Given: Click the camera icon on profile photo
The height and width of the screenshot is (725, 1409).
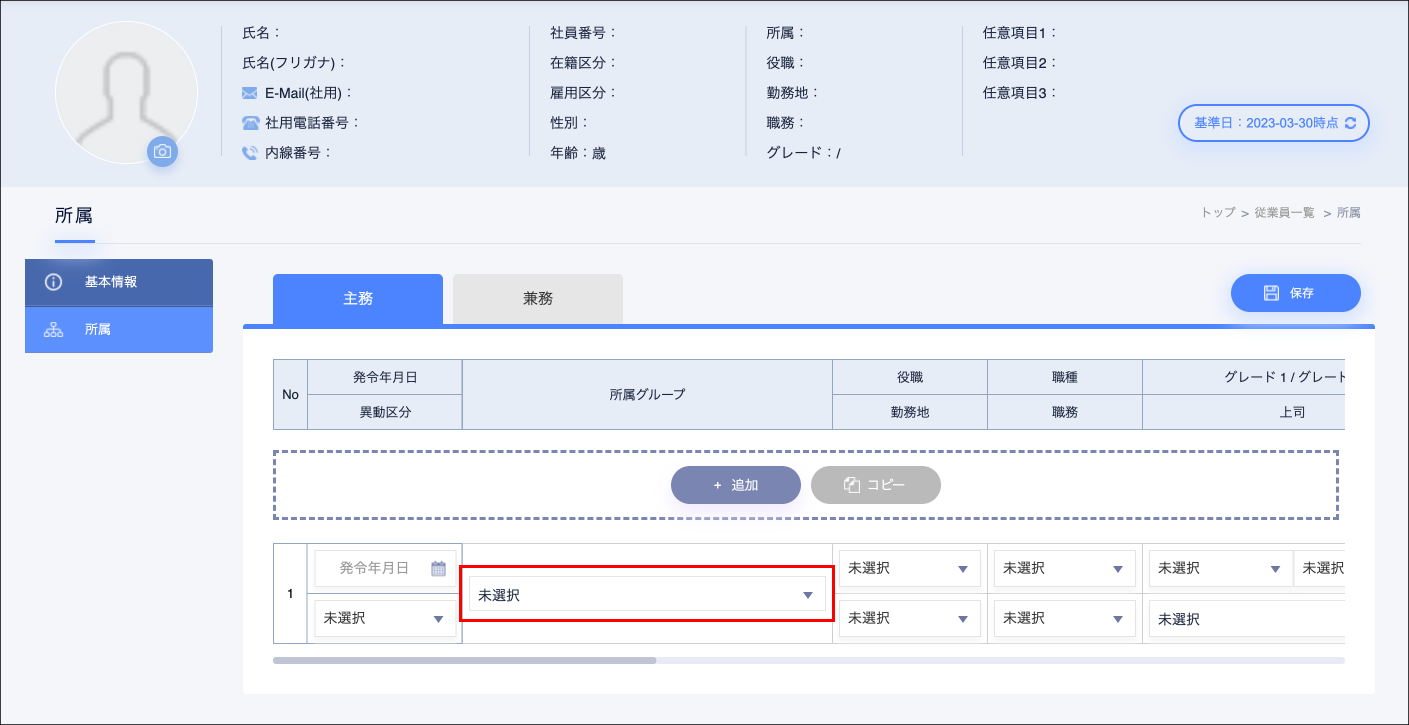Looking at the screenshot, I should pos(162,152).
